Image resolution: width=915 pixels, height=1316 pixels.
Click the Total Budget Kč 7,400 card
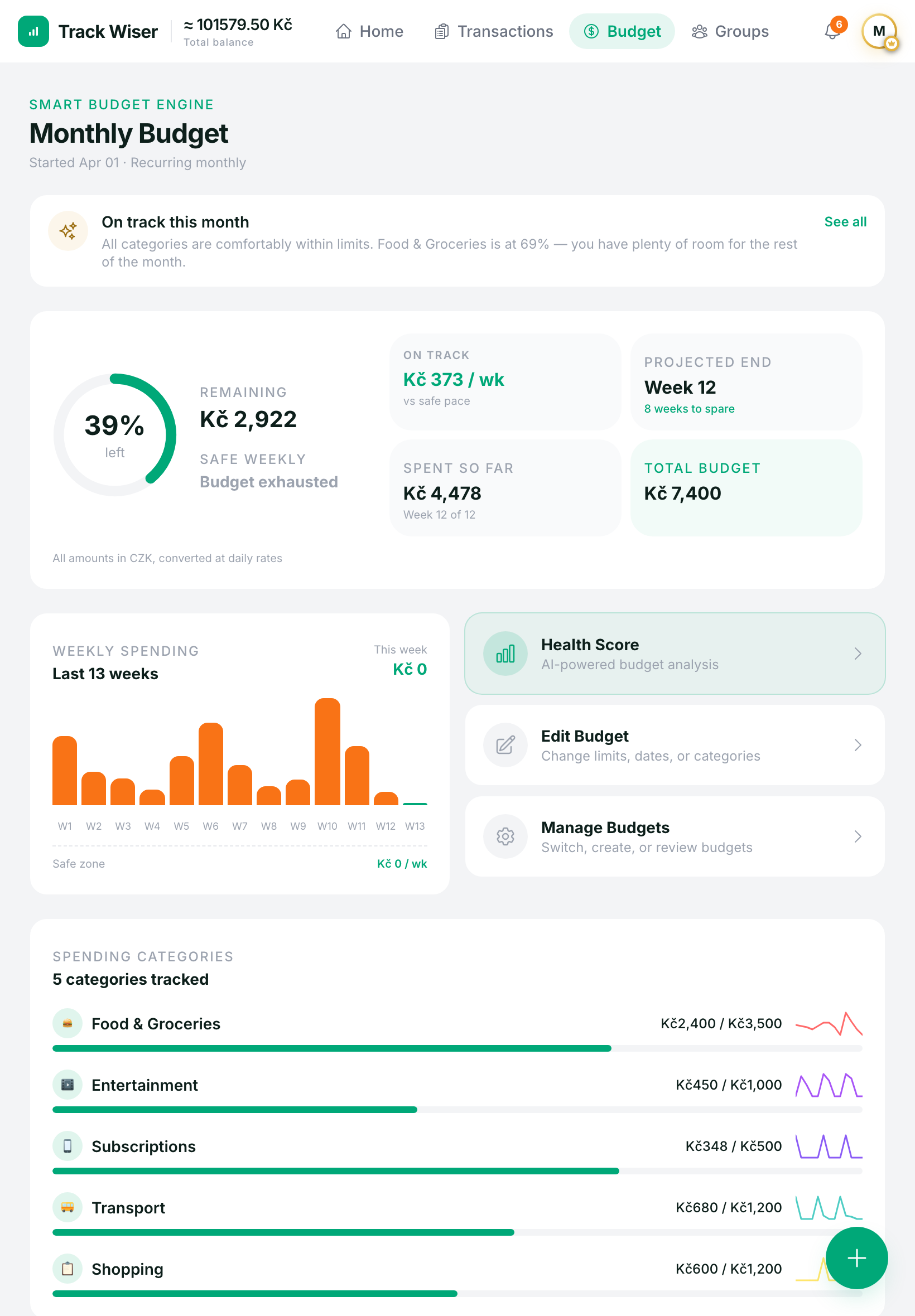pos(746,487)
